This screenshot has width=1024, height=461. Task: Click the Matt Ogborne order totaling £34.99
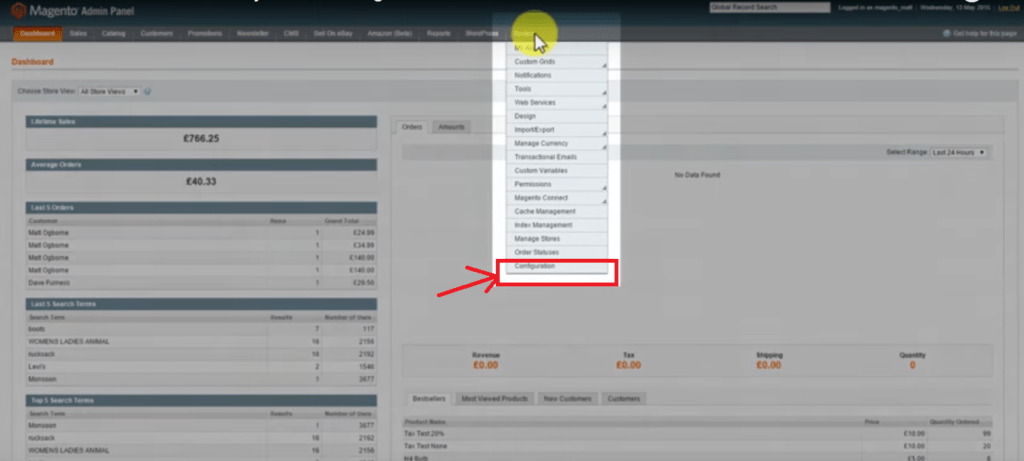[x=201, y=246]
